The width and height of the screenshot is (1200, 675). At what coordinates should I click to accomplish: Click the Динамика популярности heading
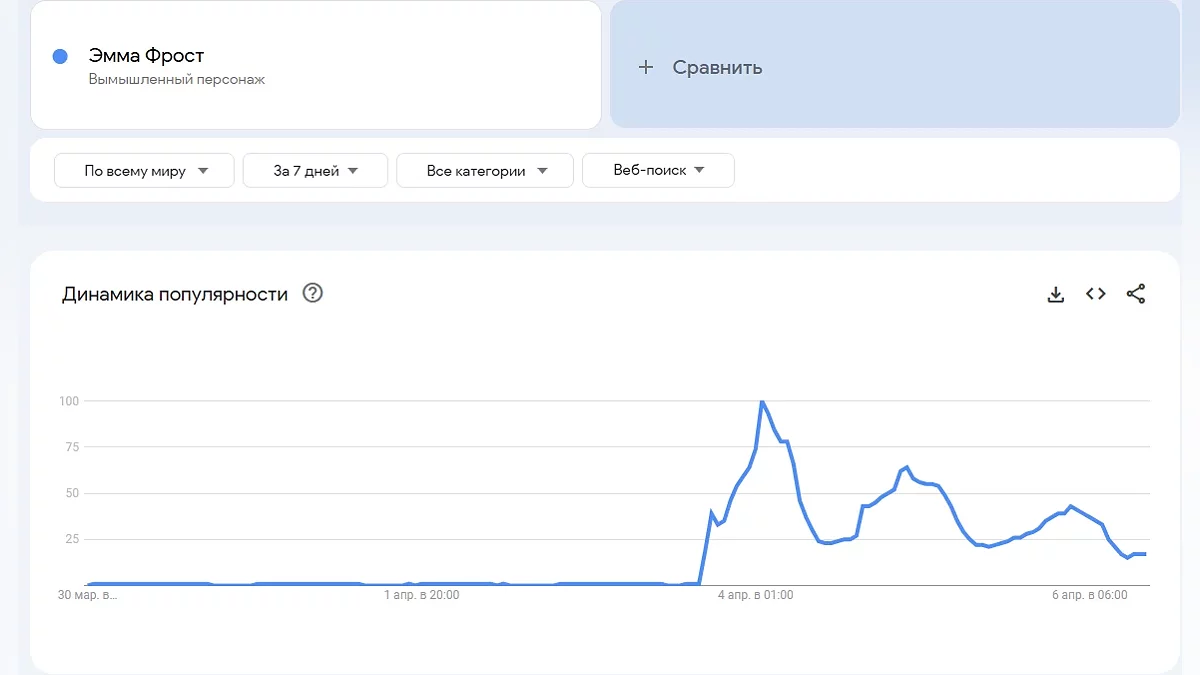[175, 294]
